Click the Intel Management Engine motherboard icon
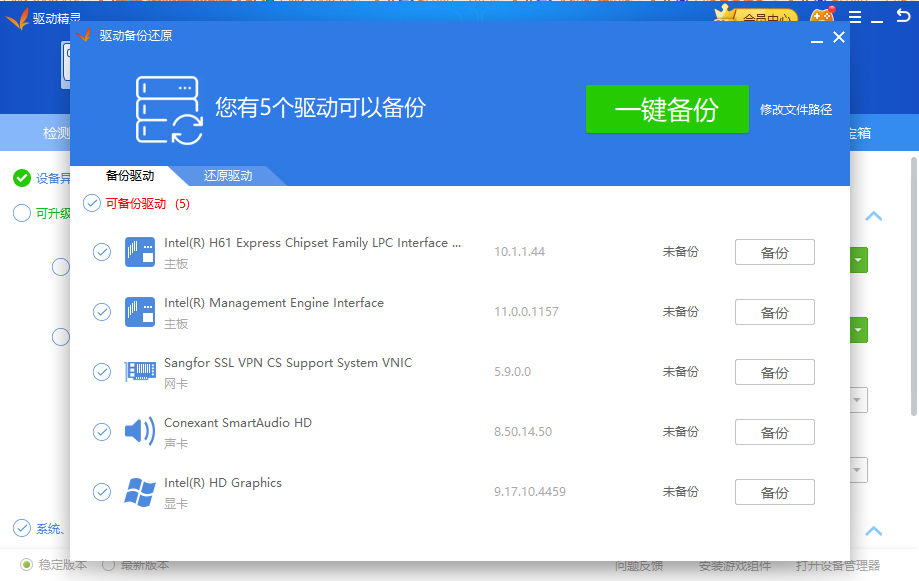The height and width of the screenshot is (581, 919). coord(139,312)
